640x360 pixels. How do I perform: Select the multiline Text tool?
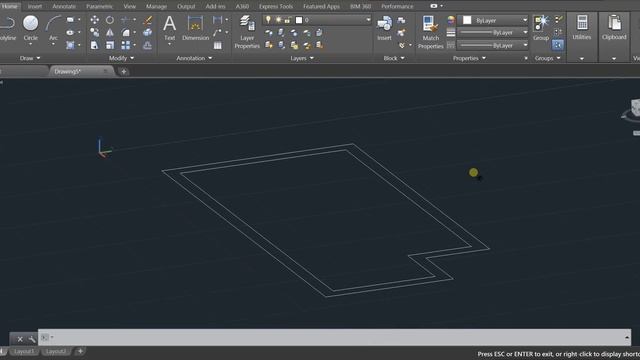(169, 28)
